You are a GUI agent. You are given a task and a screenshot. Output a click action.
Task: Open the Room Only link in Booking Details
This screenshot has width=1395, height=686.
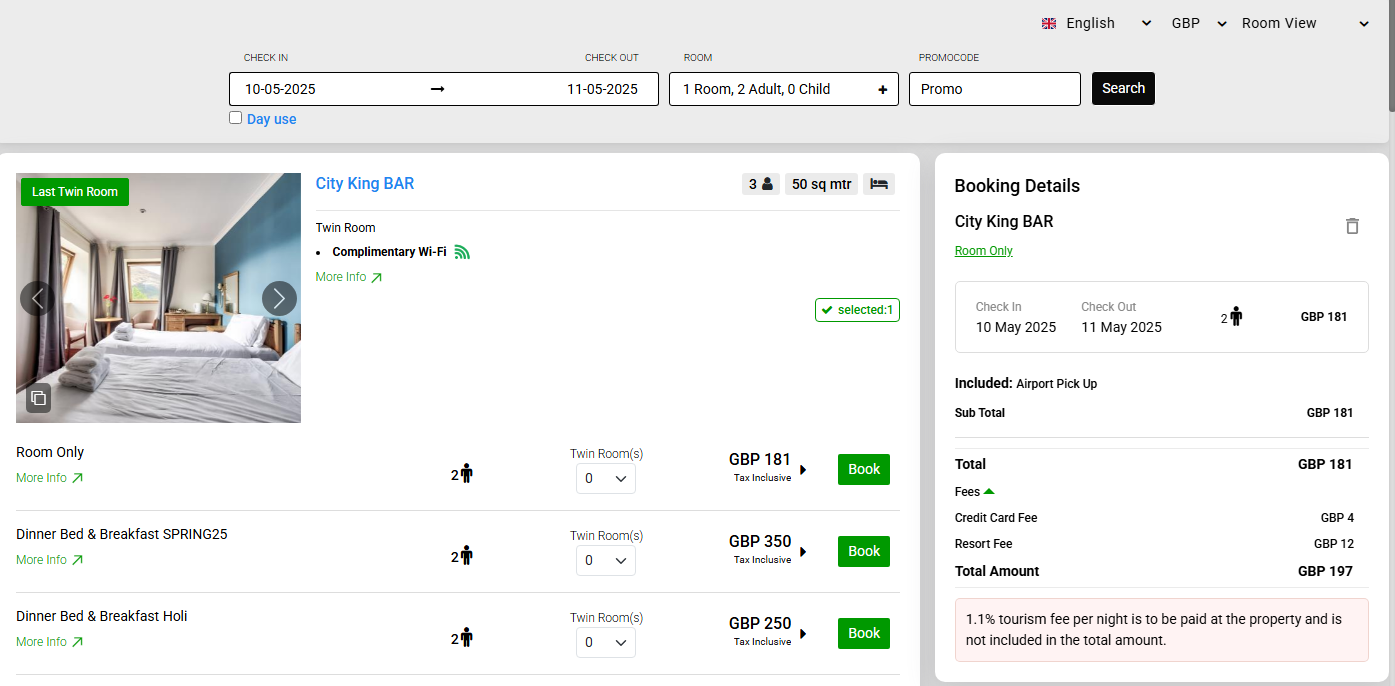click(983, 251)
